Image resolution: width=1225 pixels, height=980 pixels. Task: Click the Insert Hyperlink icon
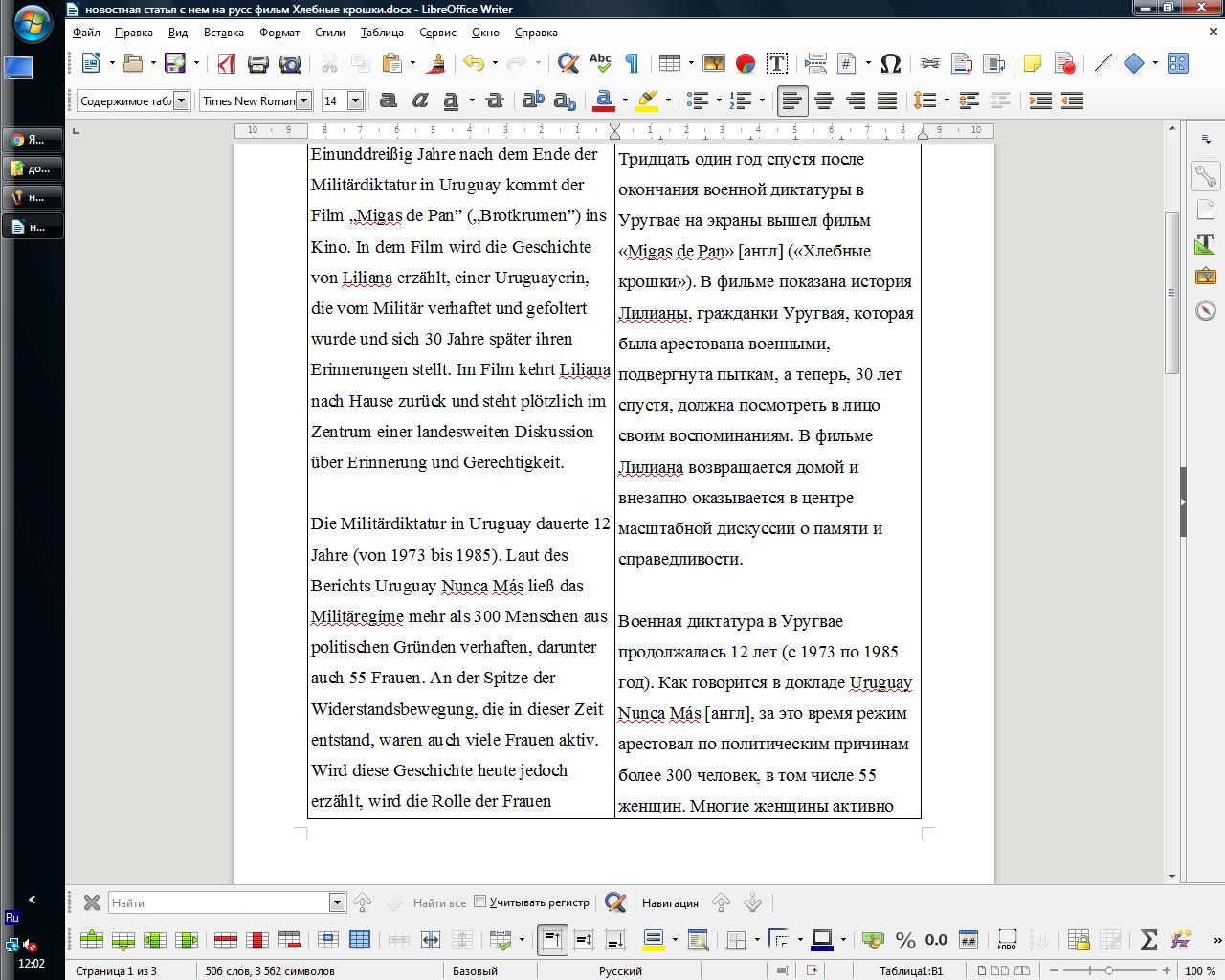[930, 63]
